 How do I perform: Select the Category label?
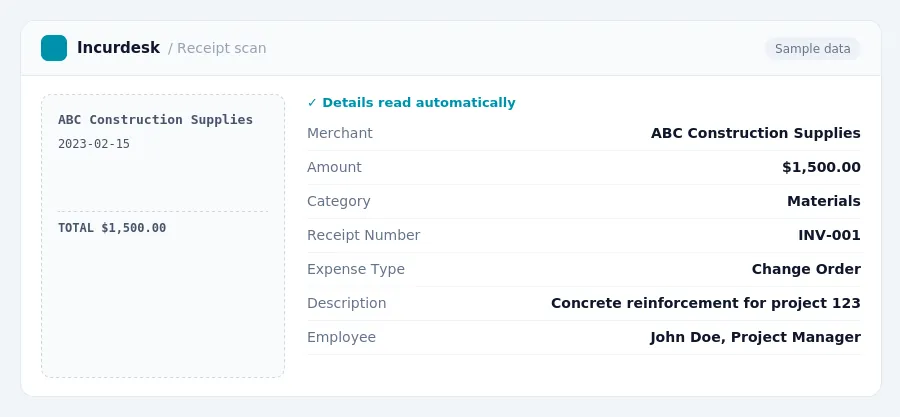click(339, 201)
